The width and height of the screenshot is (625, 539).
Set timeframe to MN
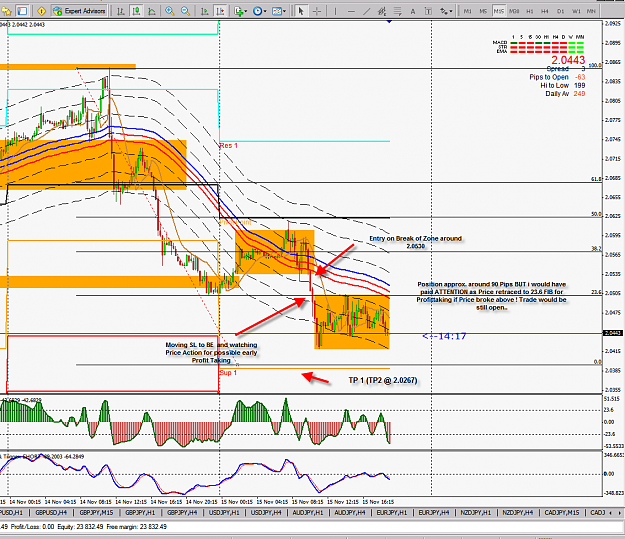click(592, 11)
